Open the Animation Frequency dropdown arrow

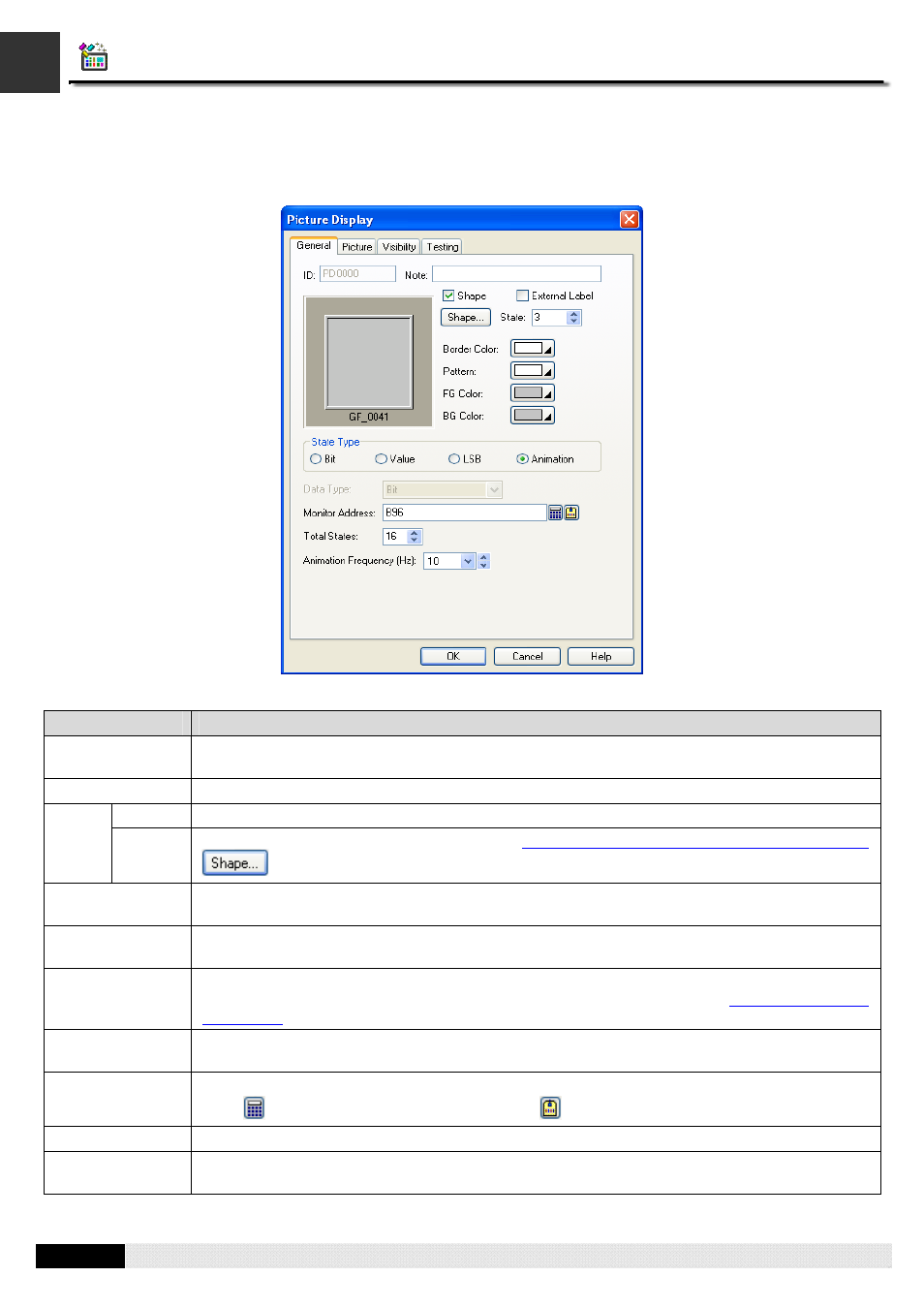pos(468,561)
